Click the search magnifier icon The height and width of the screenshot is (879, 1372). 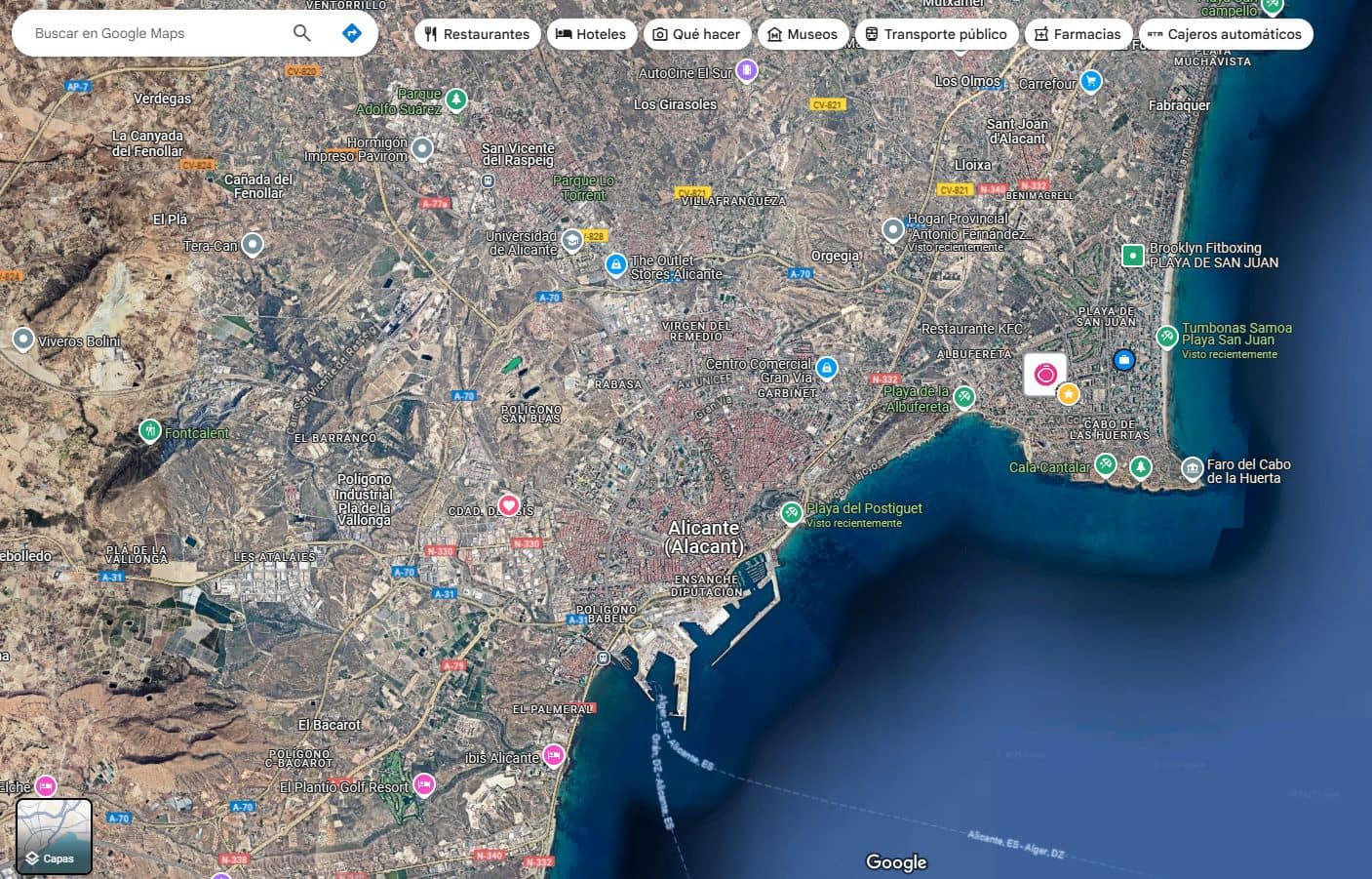[x=301, y=32]
